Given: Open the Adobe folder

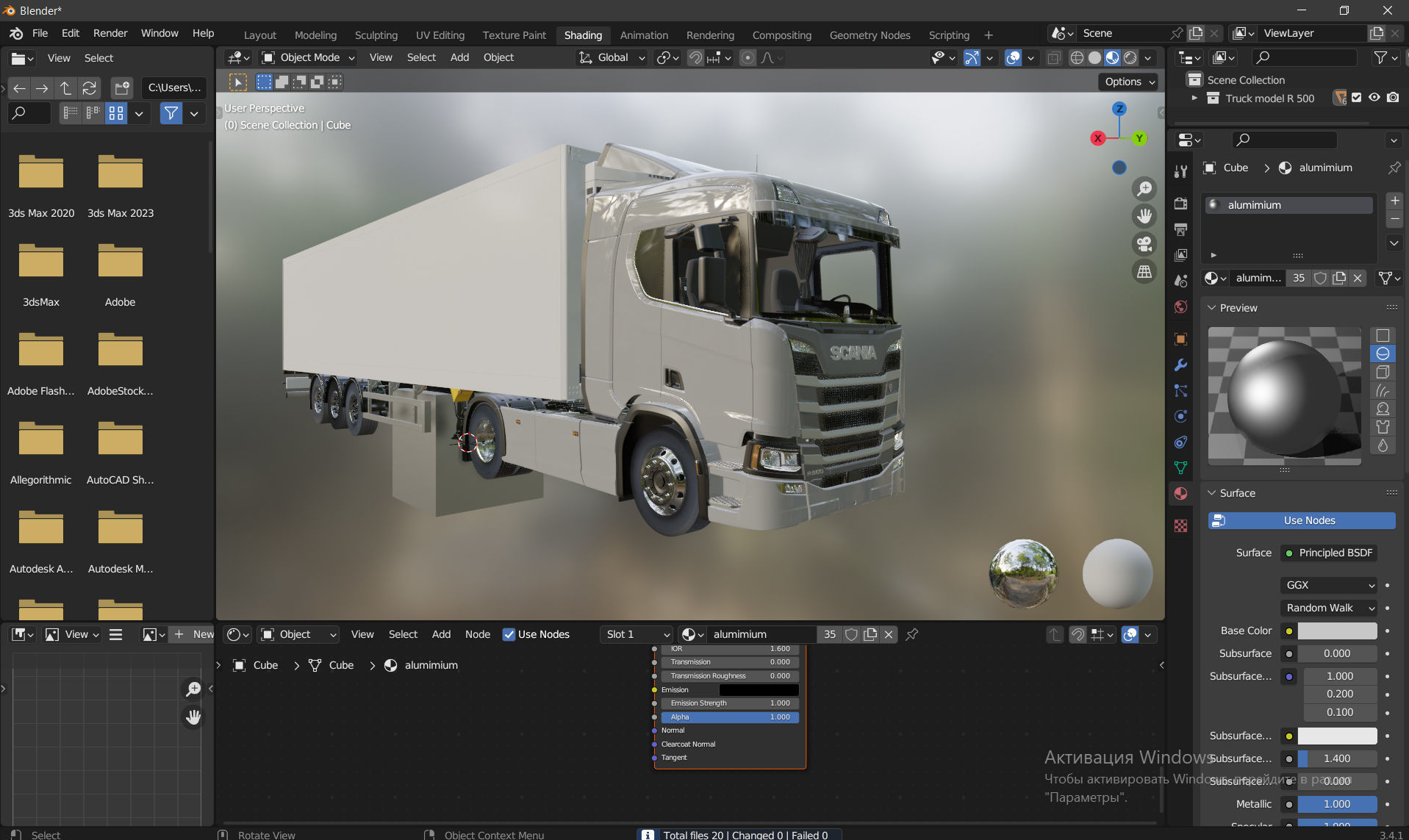Looking at the screenshot, I should pos(121,274).
